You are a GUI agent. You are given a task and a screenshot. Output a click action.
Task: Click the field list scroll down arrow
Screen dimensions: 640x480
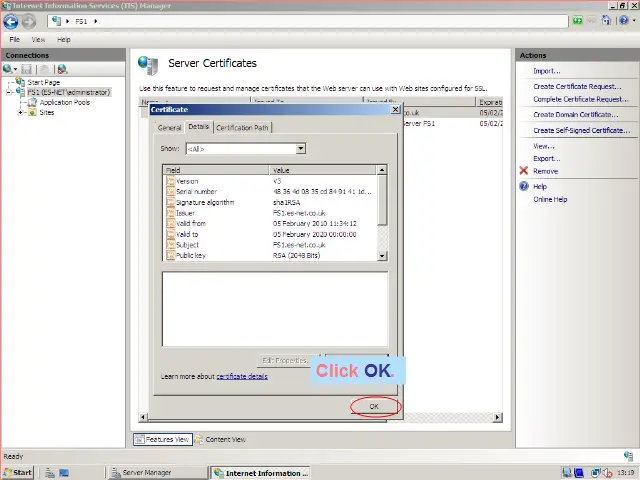click(x=382, y=256)
